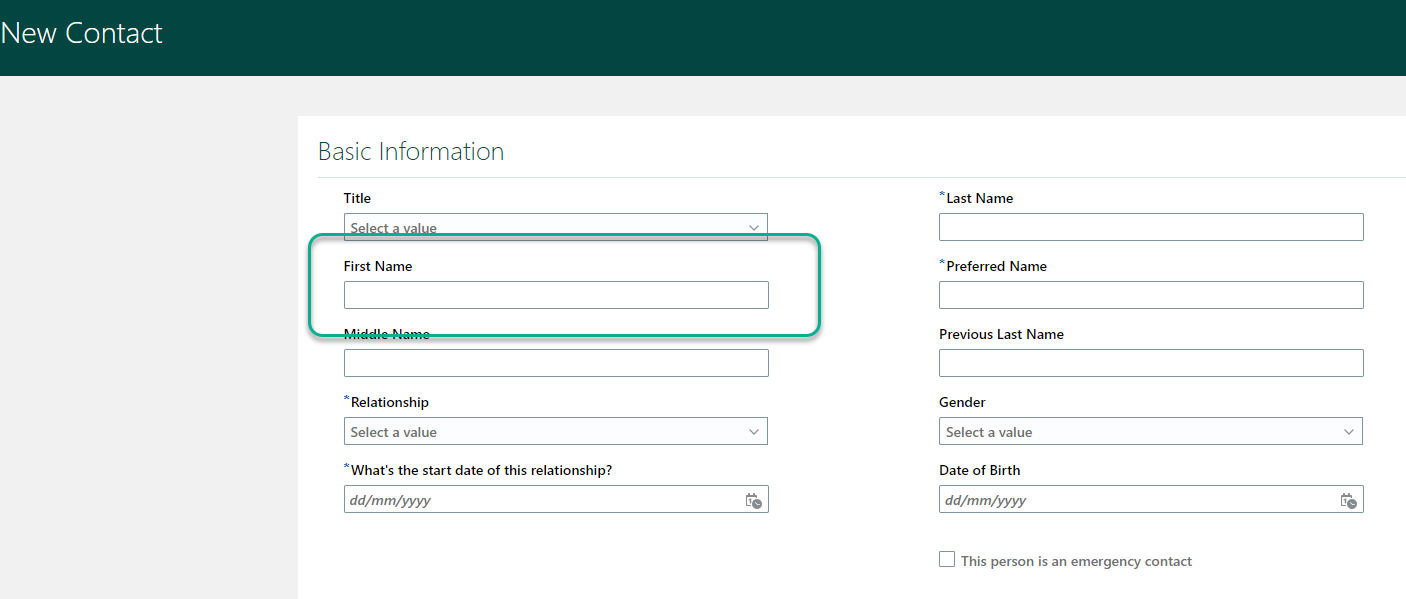Open the Gender dropdown
This screenshot has height=599, width=1406.
pos(1150,431)
